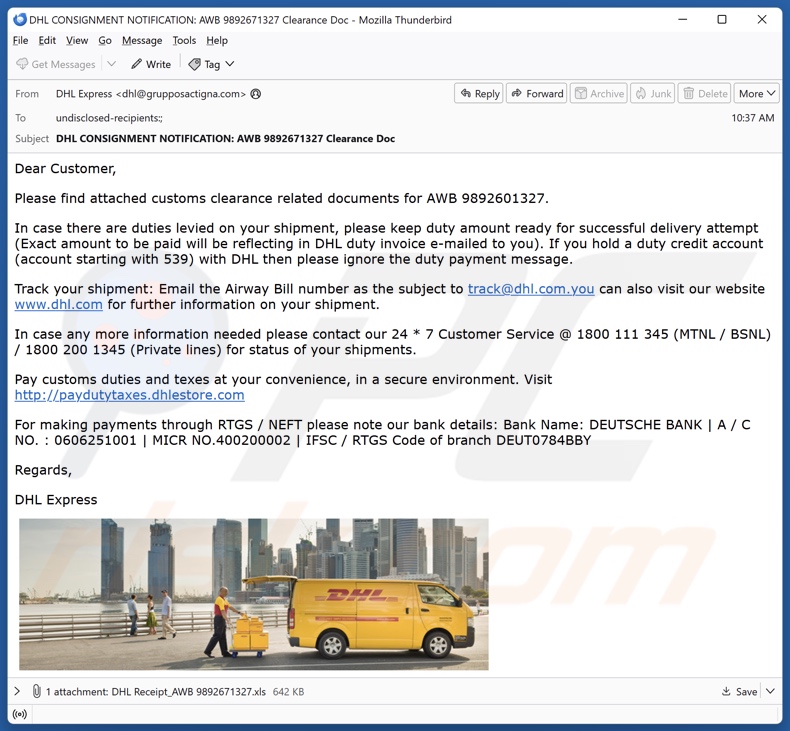Open the paydutytaxes.dhlestore.com link
The width and height of the screenshot is (790, 731).
(x=129, y=395)
